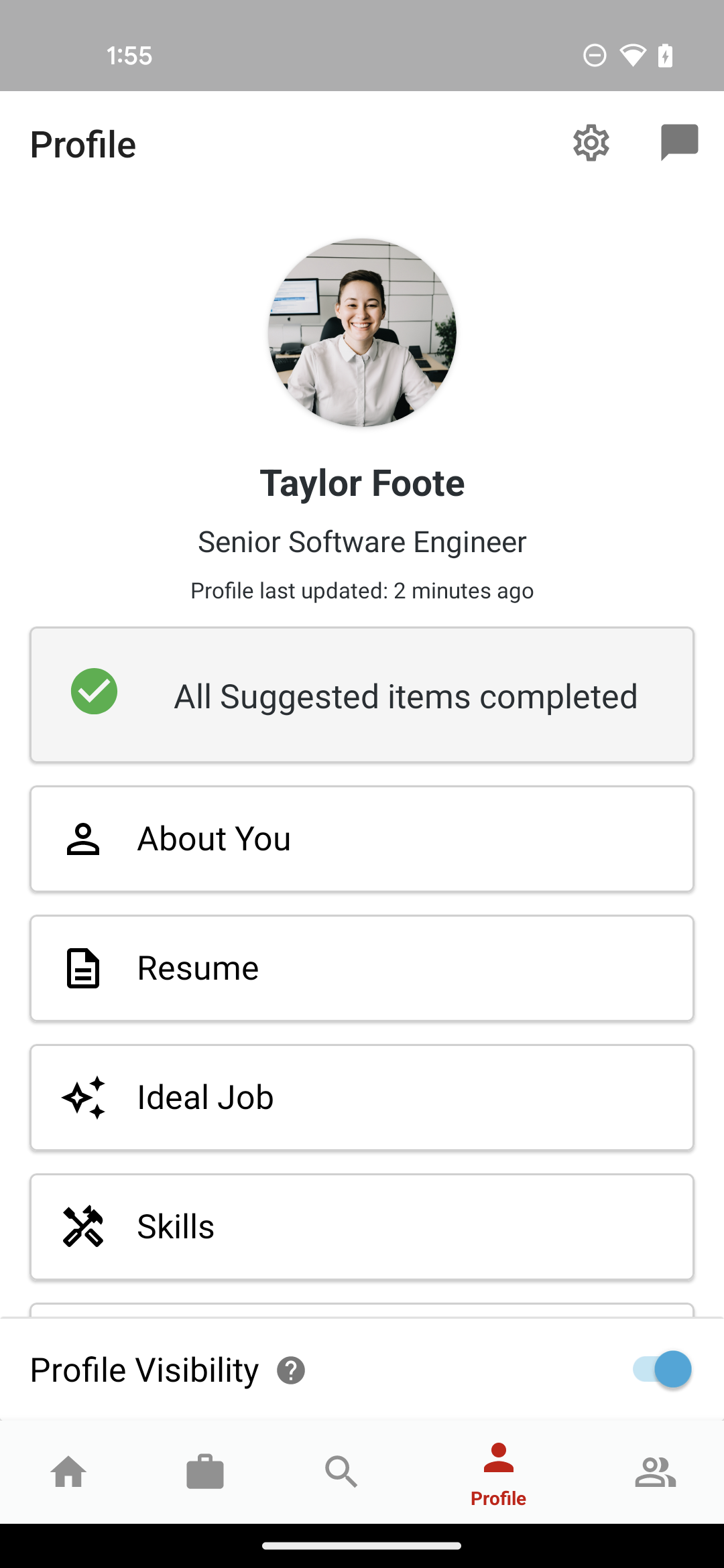The height and width of the screenshot is (1568, 724).
Task: Tap Taylor Foote's profile photo
Action: coord(362,332)
